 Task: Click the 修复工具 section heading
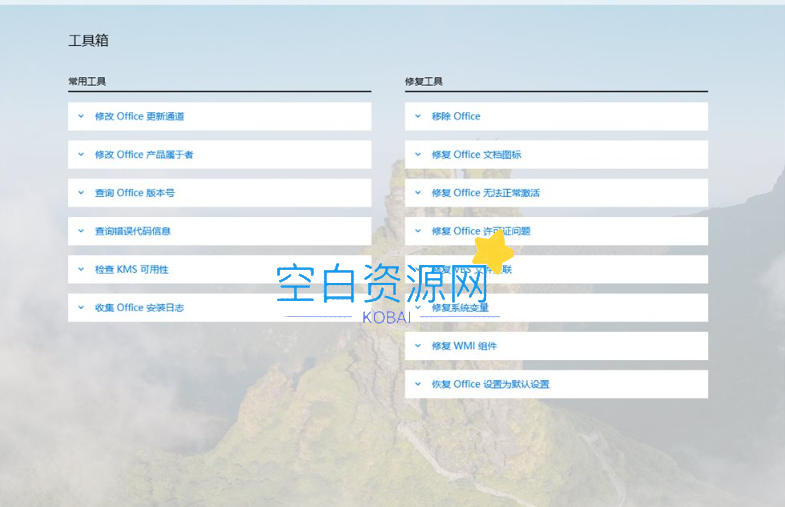pos(424,81)
